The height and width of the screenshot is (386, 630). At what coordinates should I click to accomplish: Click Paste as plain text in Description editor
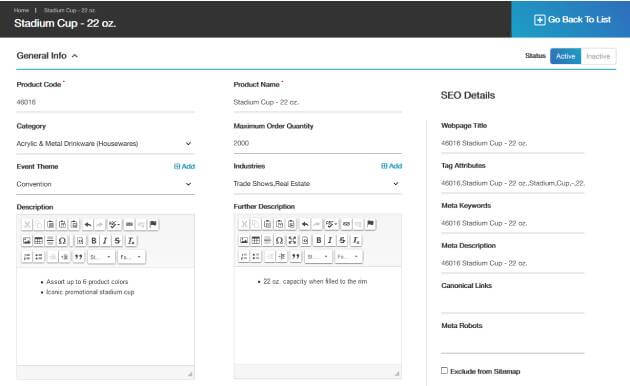(x=62, y=224)
